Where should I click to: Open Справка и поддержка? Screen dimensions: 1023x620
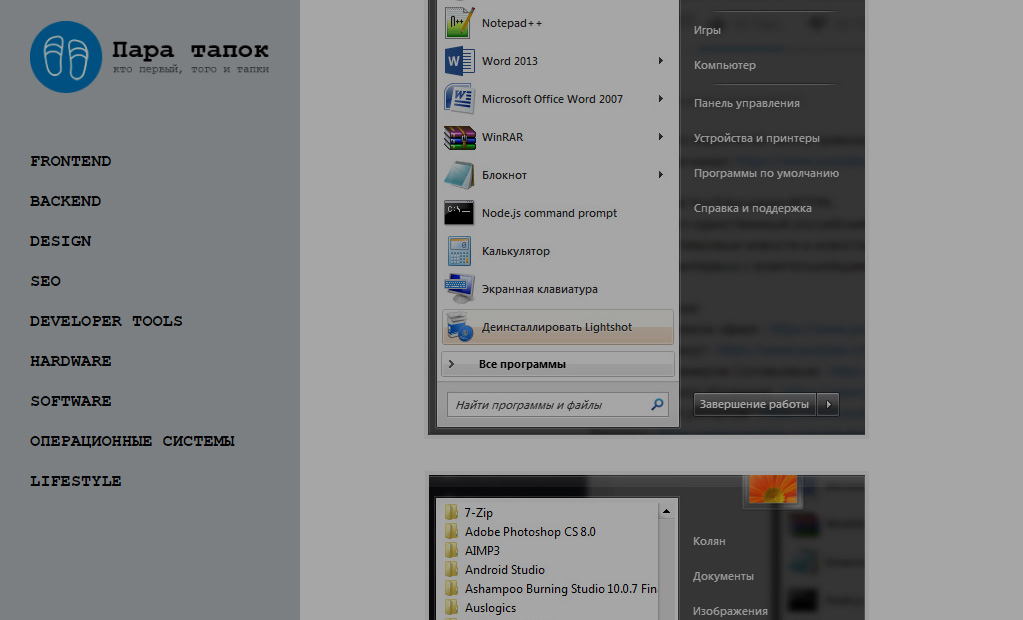752,208
